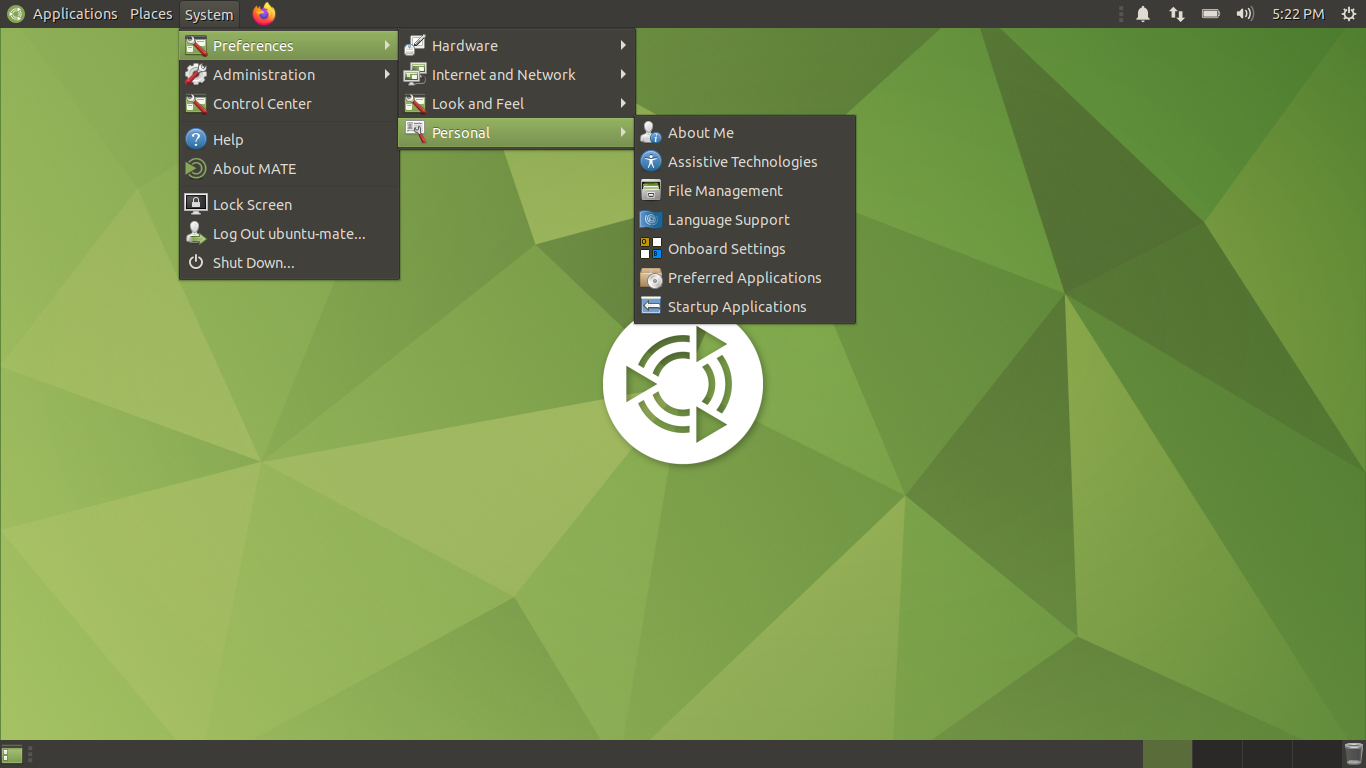Screen dimensions: 1366x768
Task: Click the About MATE logo icon
Action: [x=196, y=169]
